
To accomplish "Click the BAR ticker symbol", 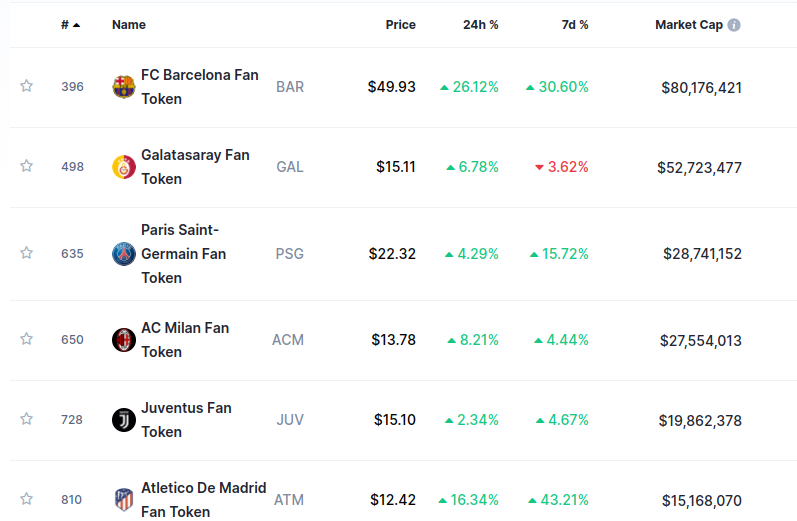I will [290, 87].
